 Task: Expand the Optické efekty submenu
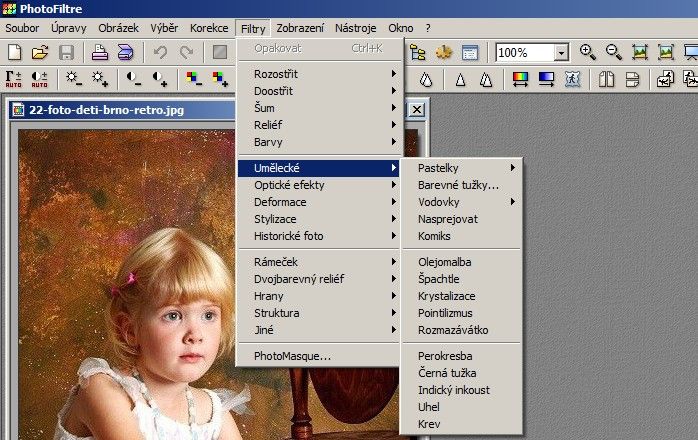(319, 185)
